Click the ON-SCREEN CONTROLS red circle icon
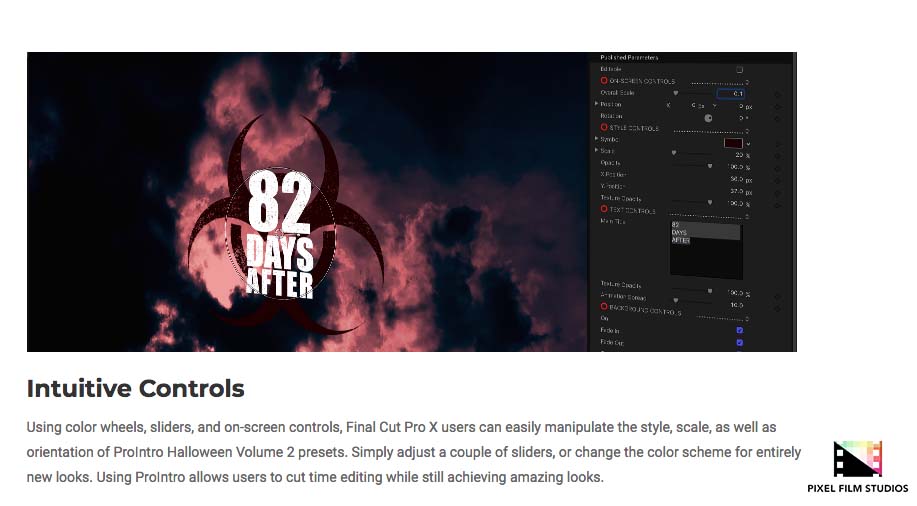Viewport: 917px width, 506px height. (x=604, y=81)
